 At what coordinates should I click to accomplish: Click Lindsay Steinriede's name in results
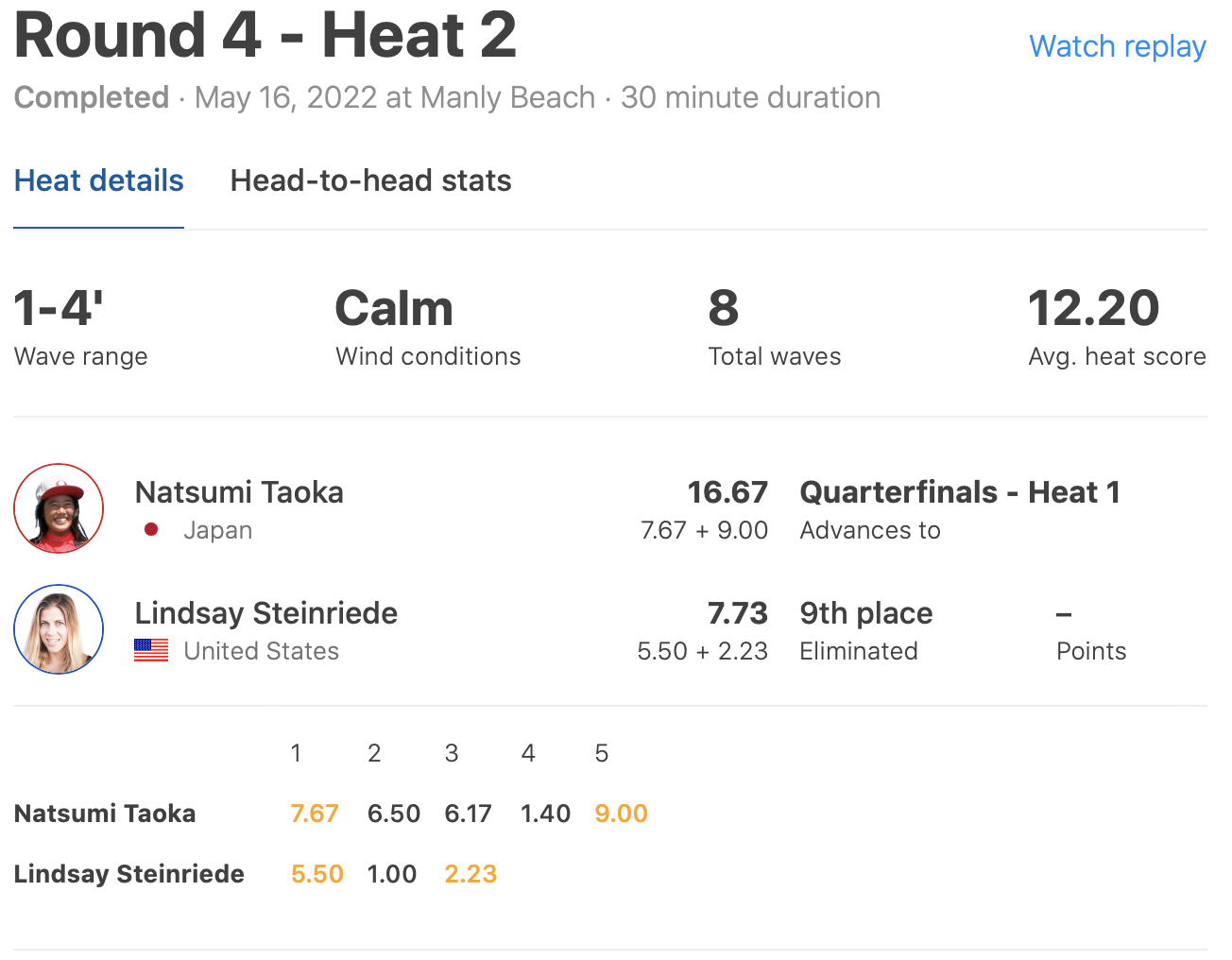[x=265, y=613]
